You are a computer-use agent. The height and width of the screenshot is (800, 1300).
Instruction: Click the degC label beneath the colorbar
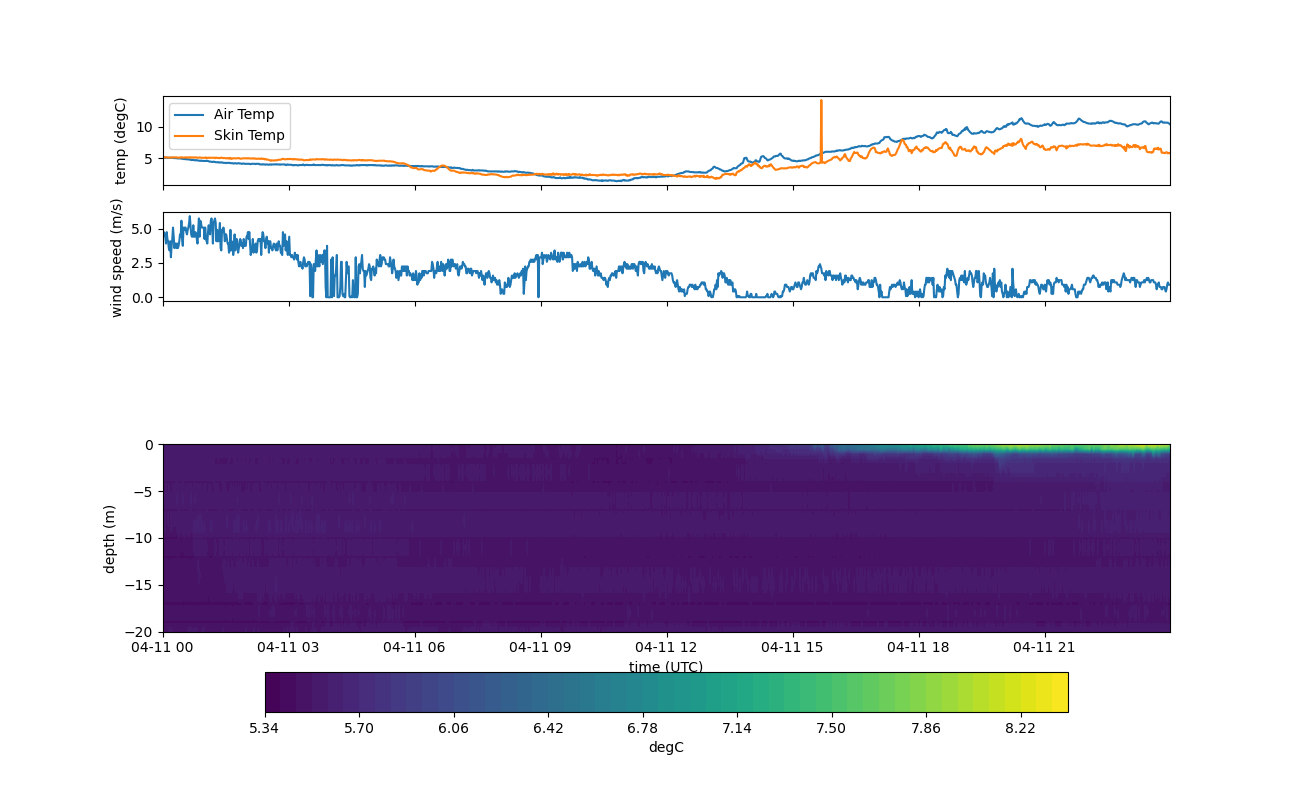[666, 748]
